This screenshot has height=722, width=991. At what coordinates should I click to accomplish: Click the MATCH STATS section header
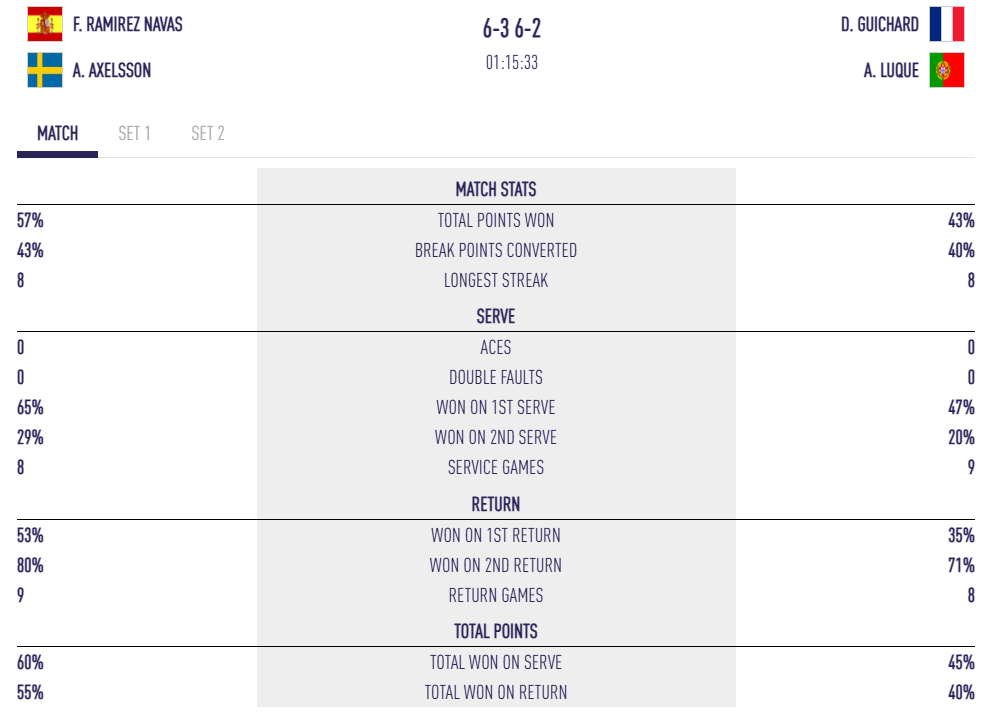(x=496, y=189)
